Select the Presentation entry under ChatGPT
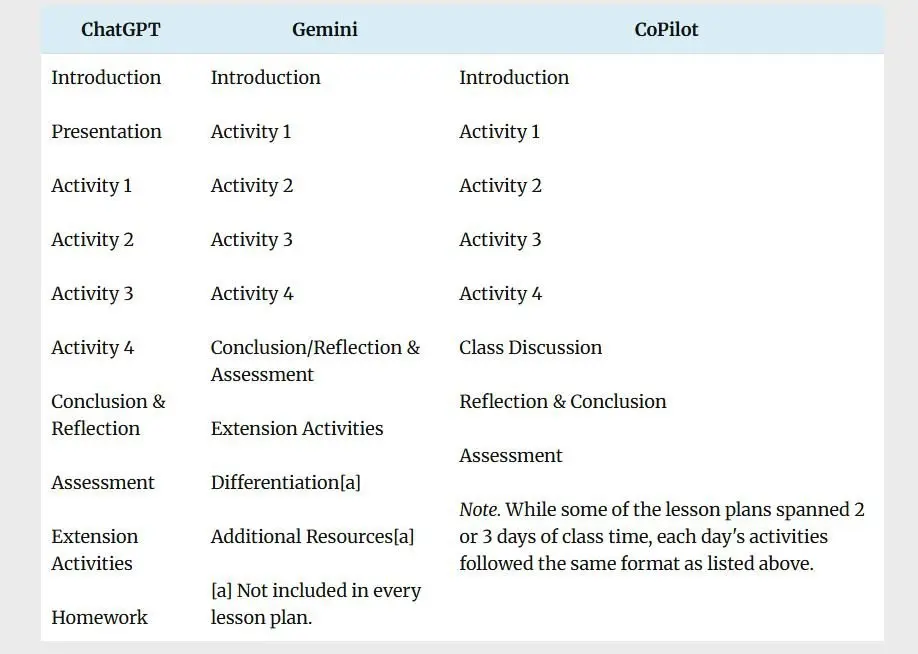 (106, 131)
